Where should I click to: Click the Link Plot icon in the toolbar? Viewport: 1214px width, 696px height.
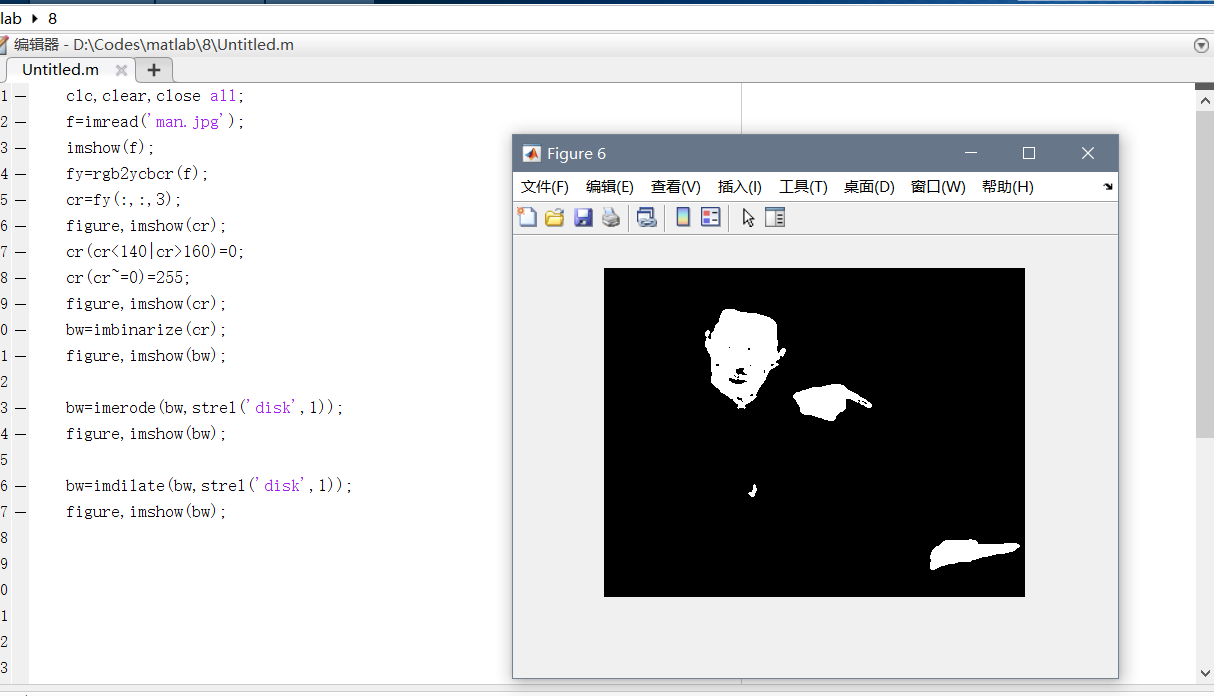[647, 217]
